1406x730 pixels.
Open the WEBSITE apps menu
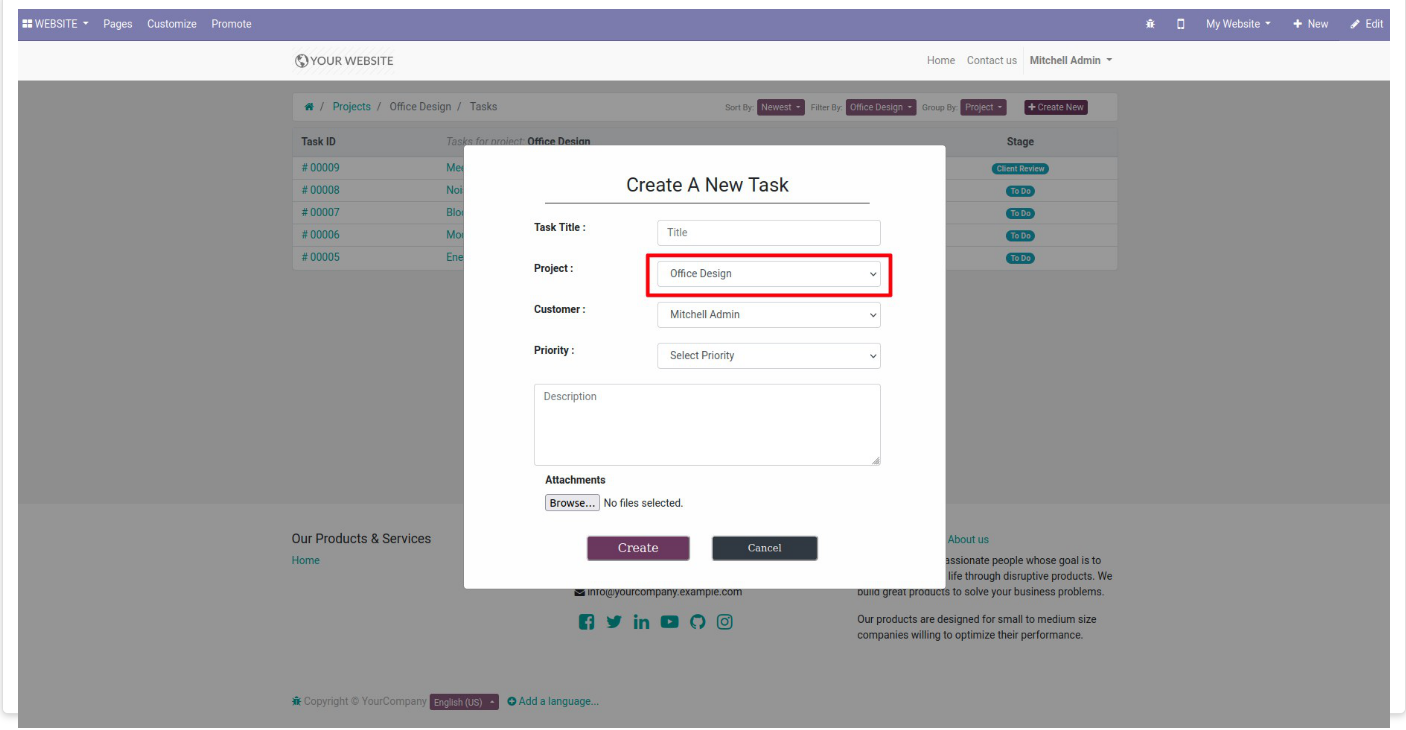[x=55, y=24]
